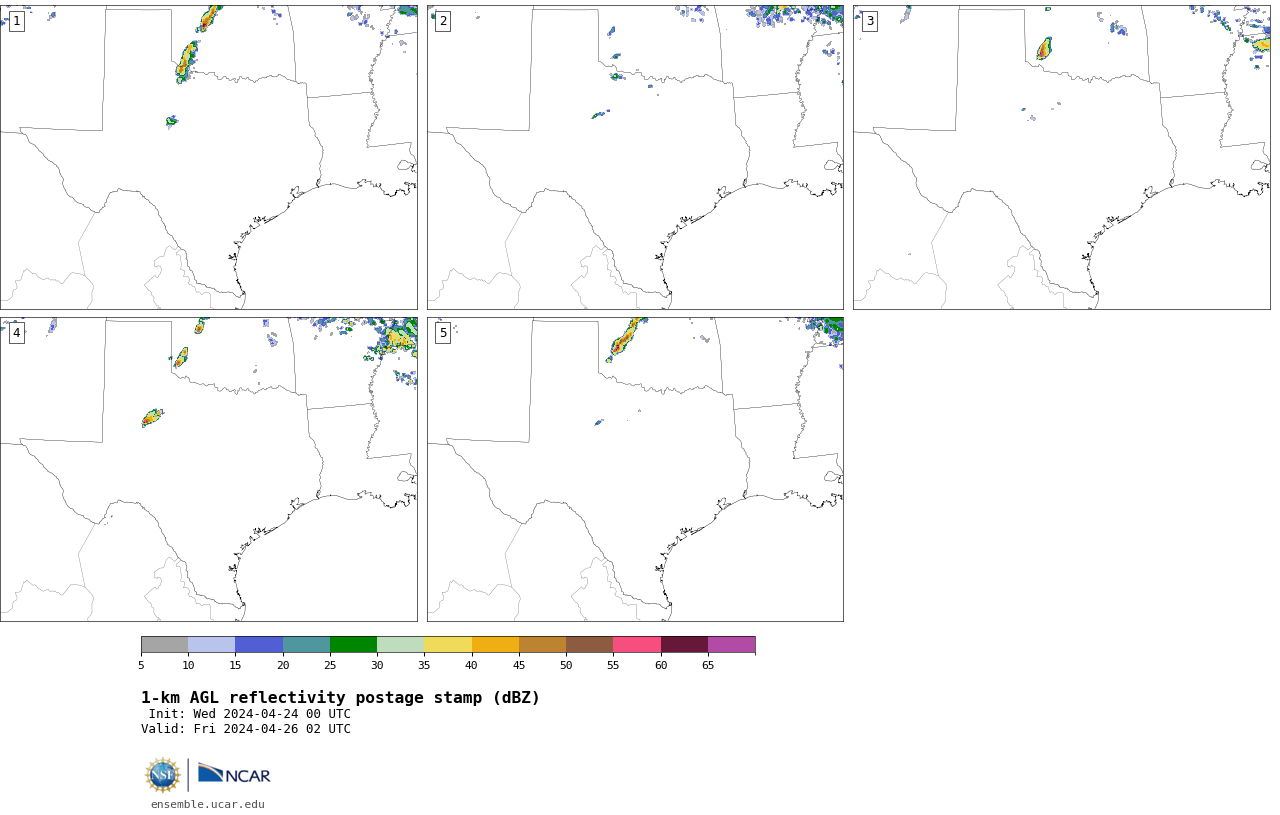Click the NCAR logo
This screenshot has height=815, width=1280.
point(234,774)
